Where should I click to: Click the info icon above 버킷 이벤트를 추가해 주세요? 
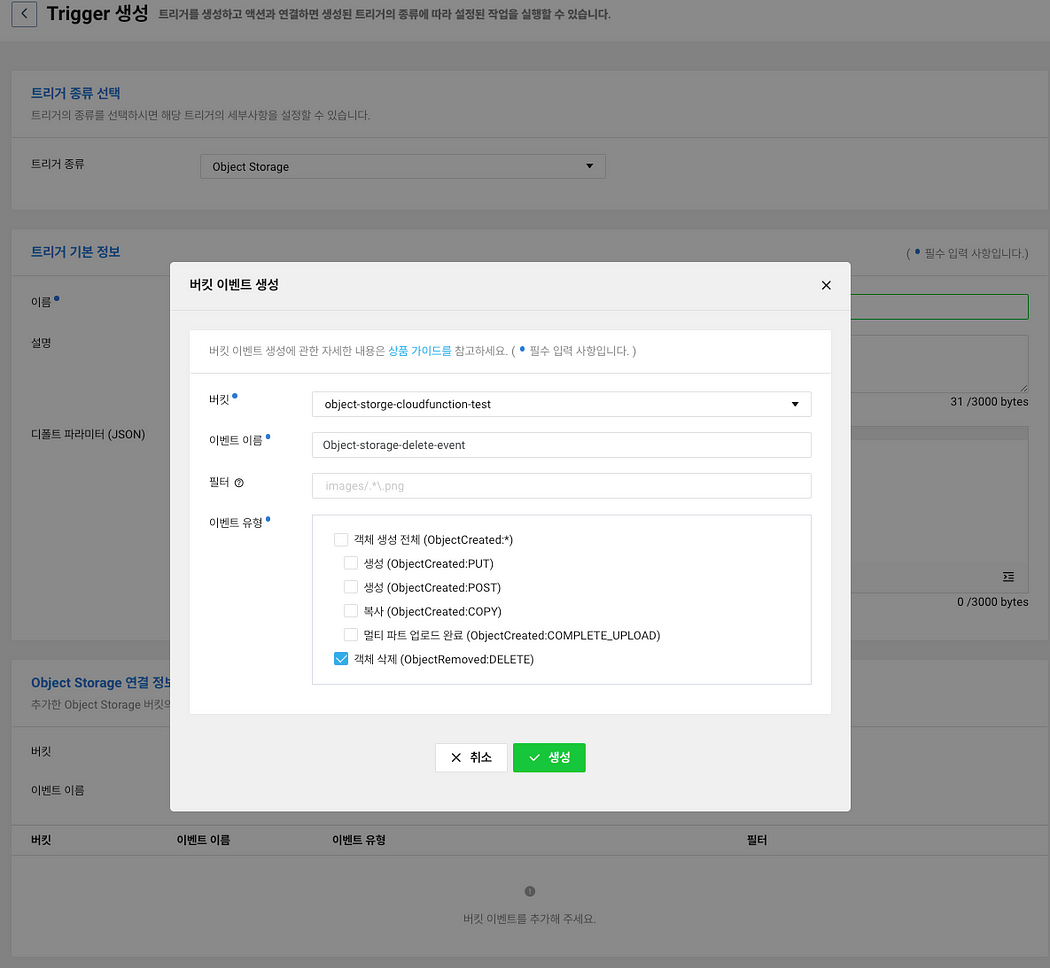point(530,891)
